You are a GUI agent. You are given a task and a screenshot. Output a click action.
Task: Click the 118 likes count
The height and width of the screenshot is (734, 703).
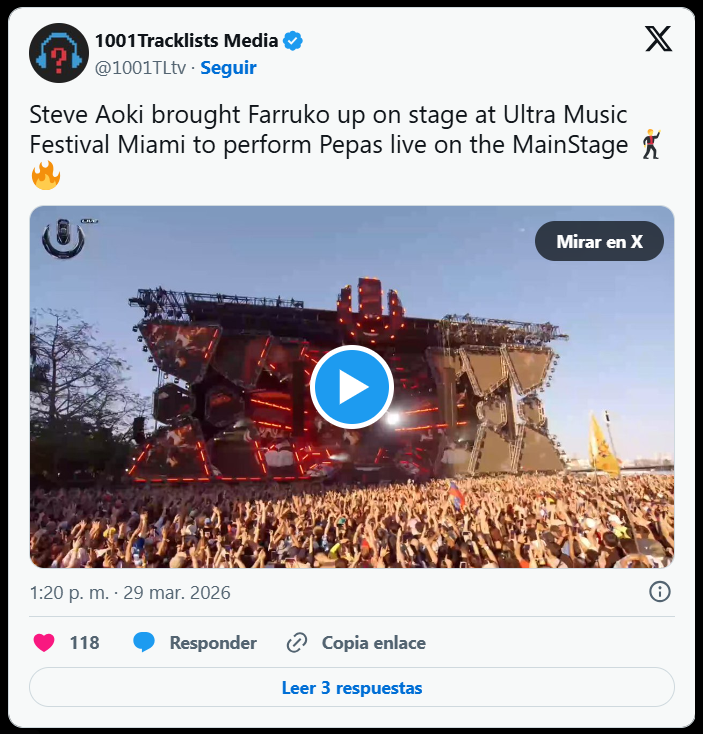pyautogui.click(x=85, y=643)
